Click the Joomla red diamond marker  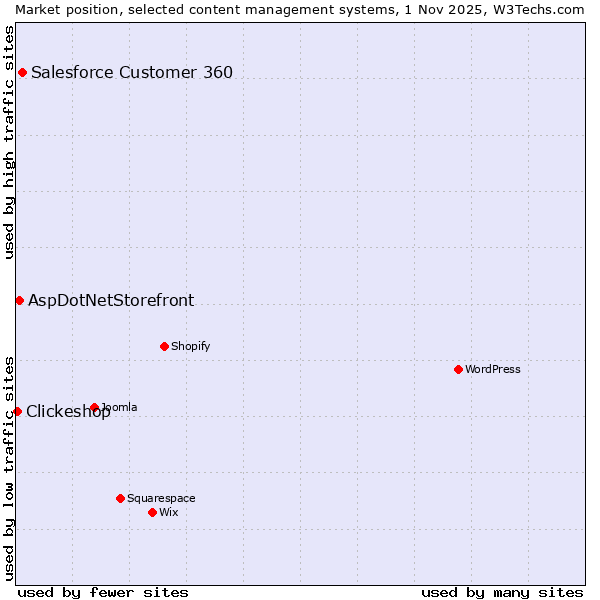pyautogui.click(x=94, y=407)
